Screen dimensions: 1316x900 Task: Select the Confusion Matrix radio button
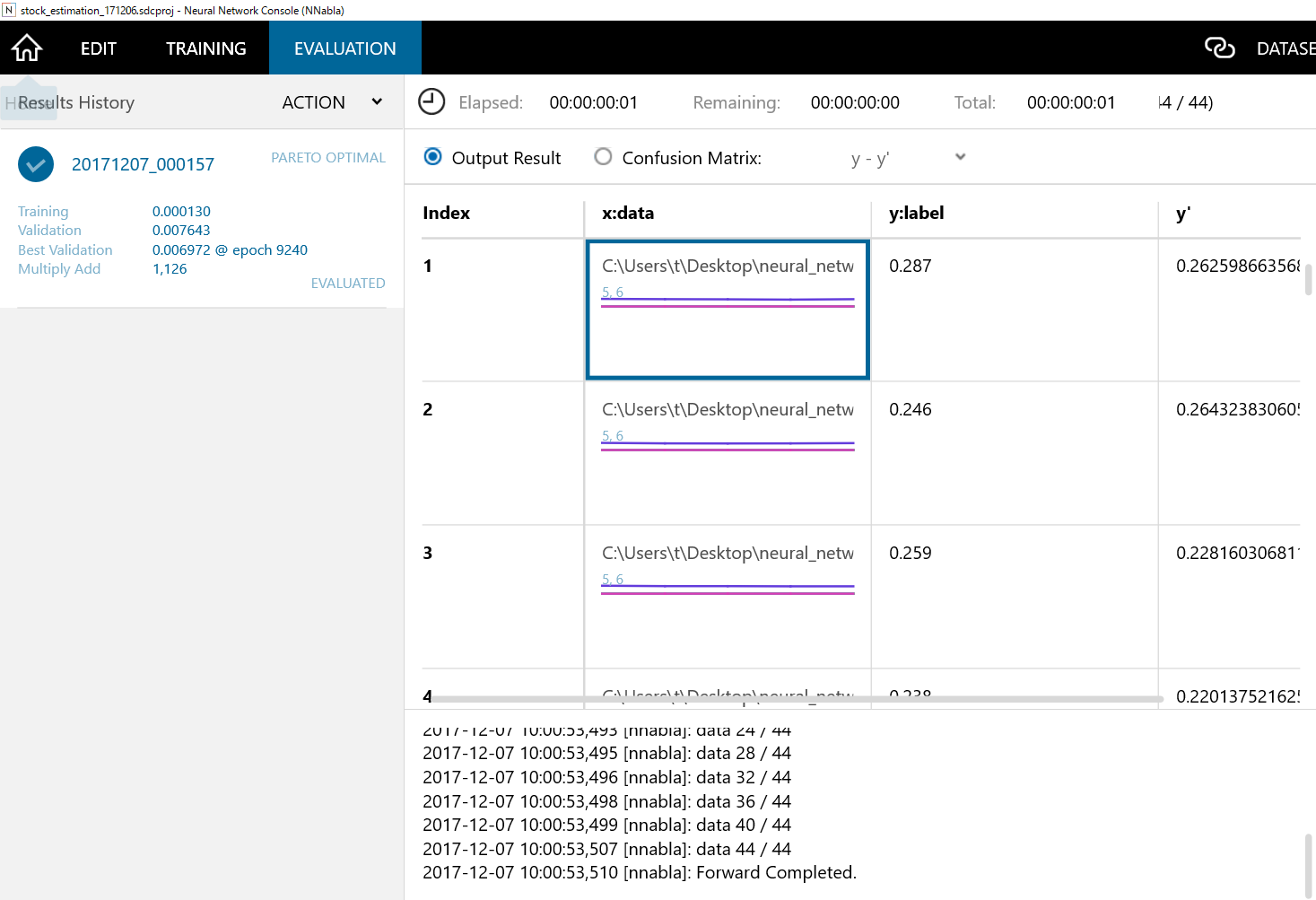coord(603,157)
